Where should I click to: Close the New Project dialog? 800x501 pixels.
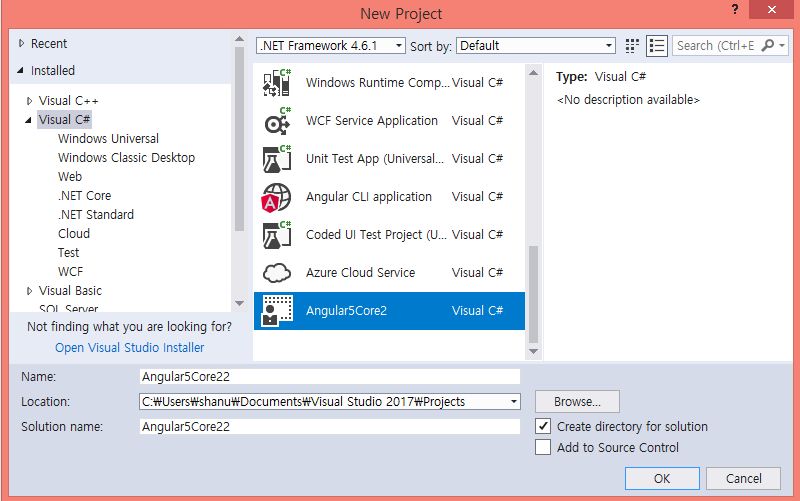[x=771, y=10]
